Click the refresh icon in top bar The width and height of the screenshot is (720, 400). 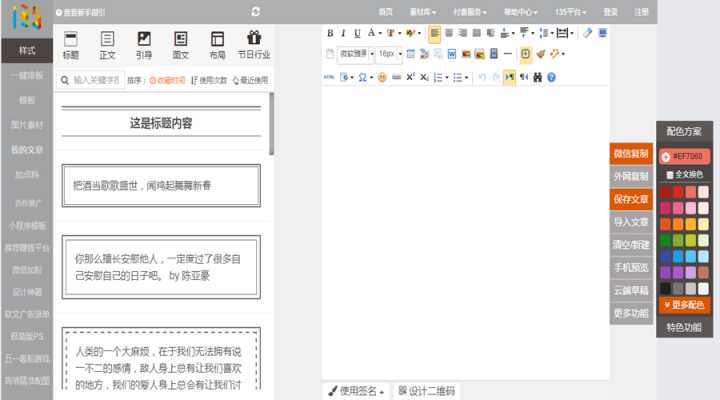click(x=256, y=11)
